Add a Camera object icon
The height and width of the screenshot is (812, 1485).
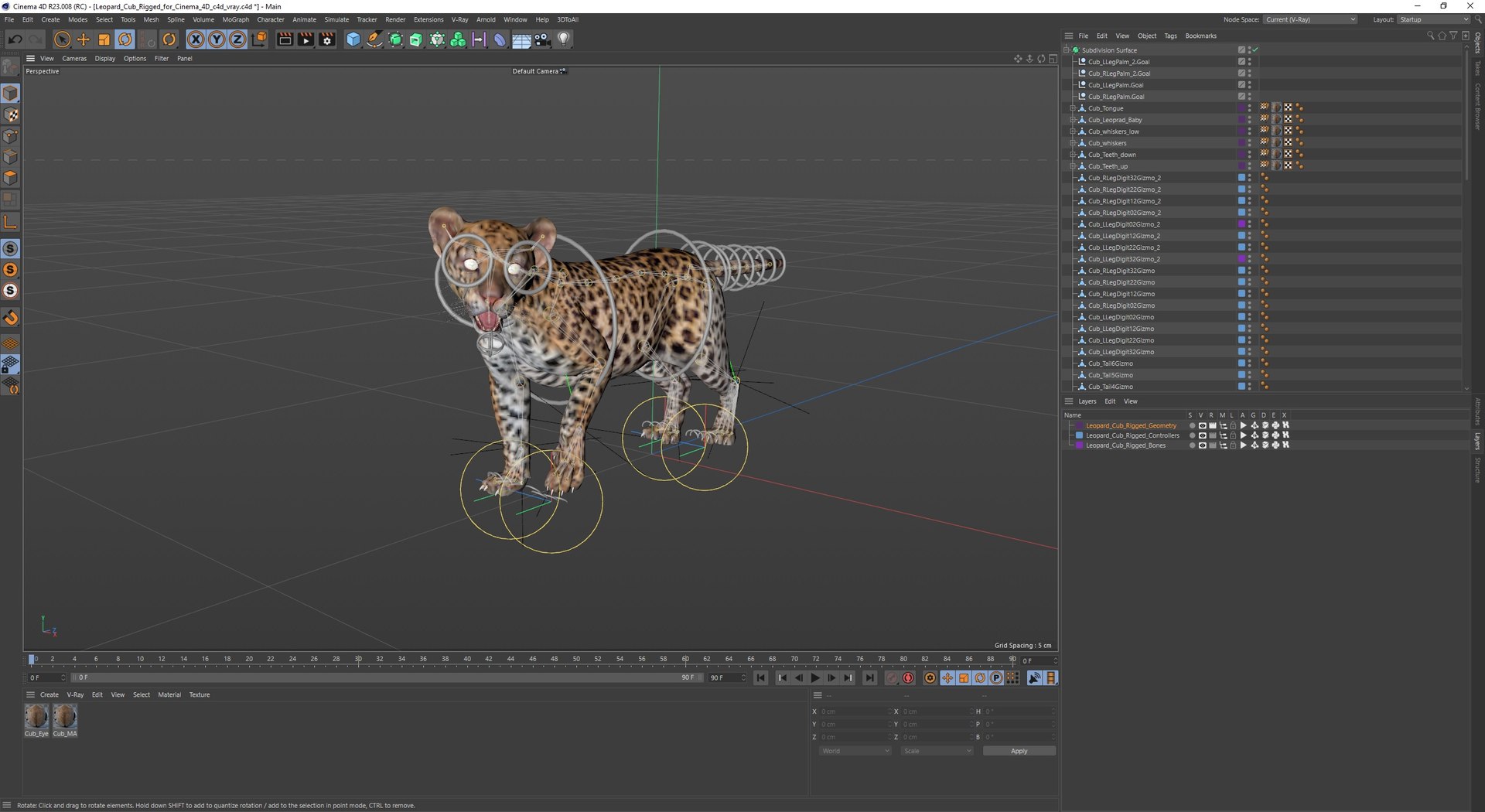click(543, 39)
